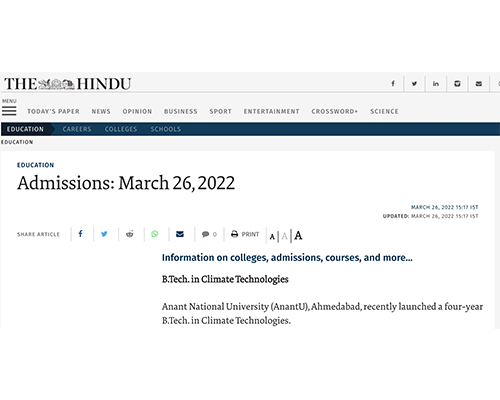Switch to the CAREERS tab

click(77, 129)
